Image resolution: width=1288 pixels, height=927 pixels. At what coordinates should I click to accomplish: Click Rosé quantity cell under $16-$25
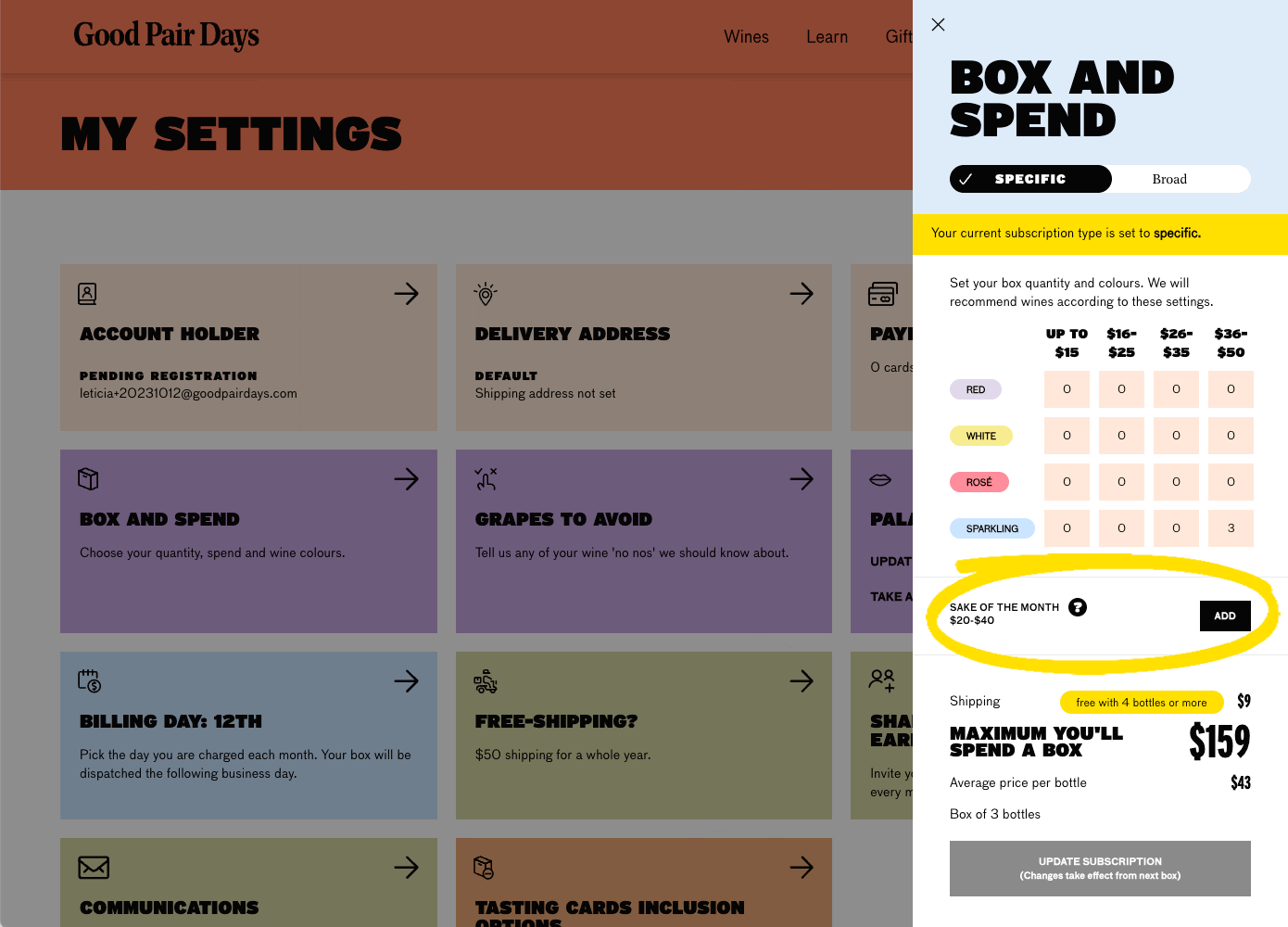point(1121,482)
